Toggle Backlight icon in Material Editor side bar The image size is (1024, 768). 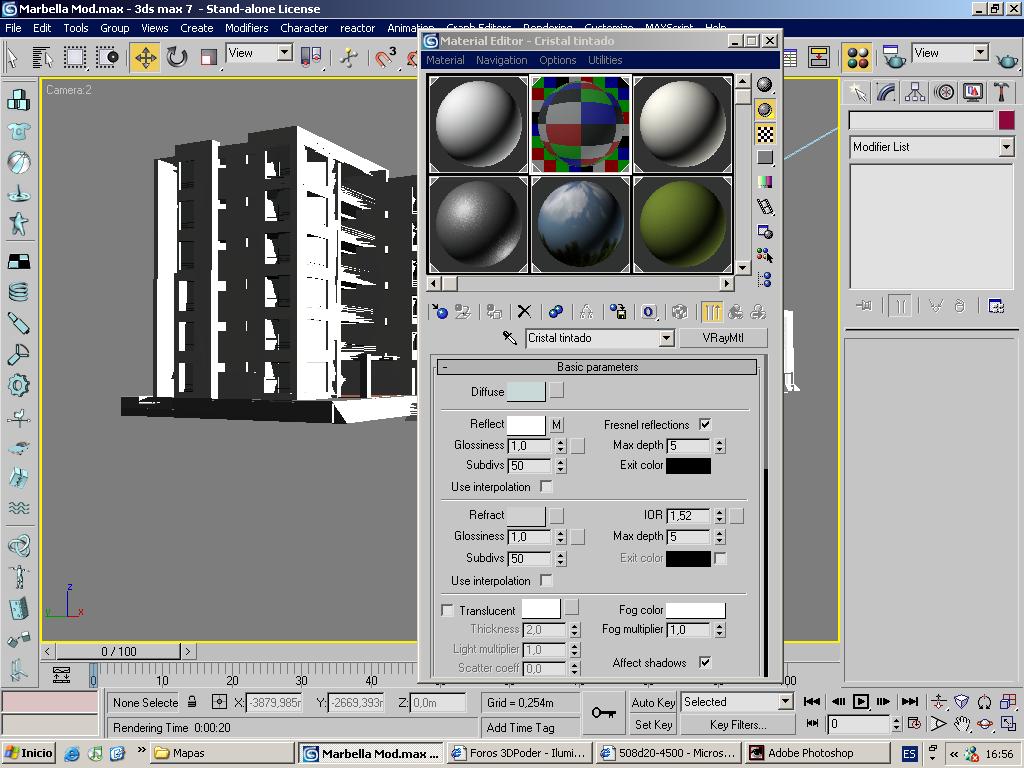click(765, 109)
